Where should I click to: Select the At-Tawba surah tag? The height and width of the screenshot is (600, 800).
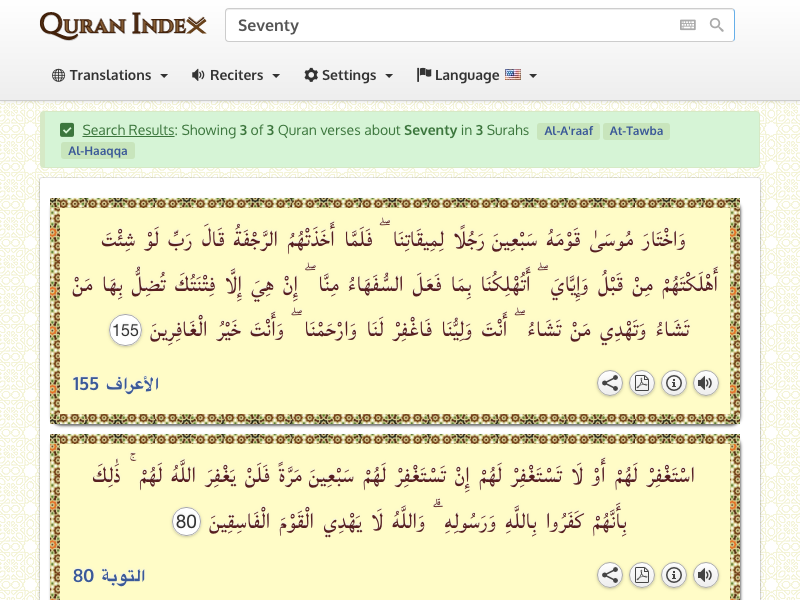tap(636, 131)
